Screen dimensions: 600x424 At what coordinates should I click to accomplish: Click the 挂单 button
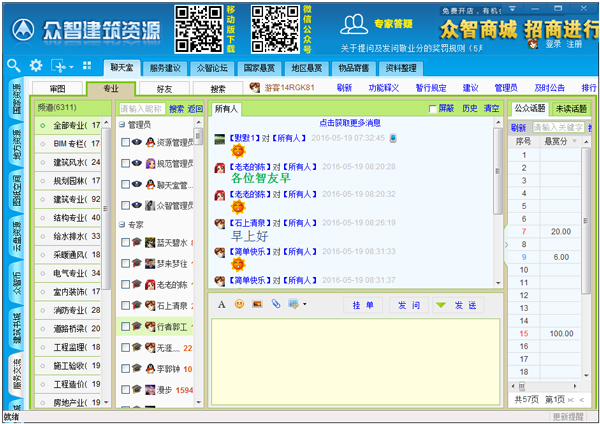tap(363, 305)
